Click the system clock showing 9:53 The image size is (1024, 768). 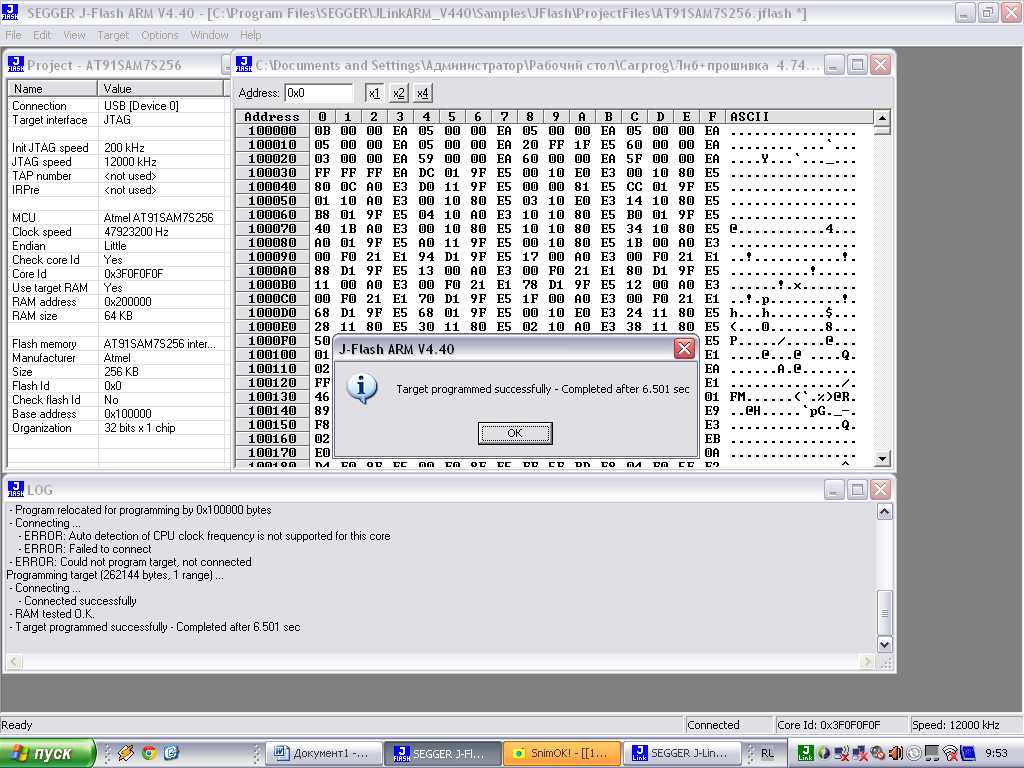pyautogui.click(x=996, y=753)
